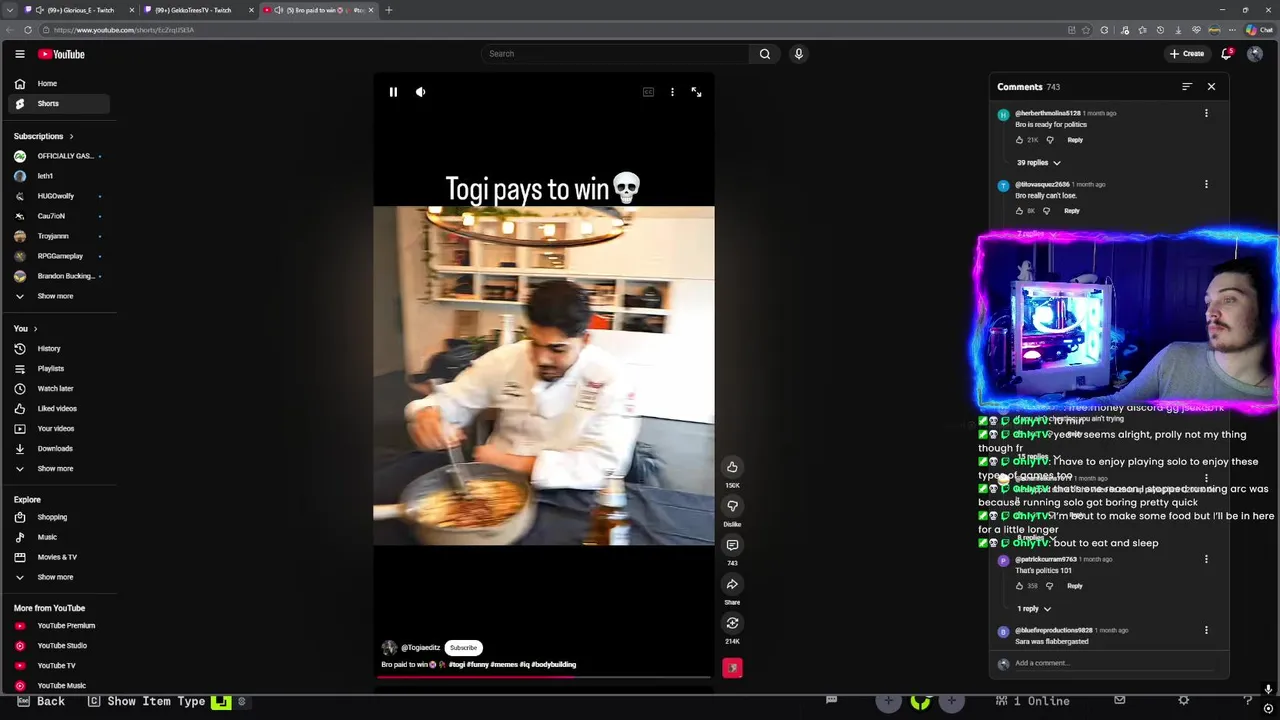Start voice search with the microphone
This screenshot has width=1280, height=720.
tap(798, 54)
